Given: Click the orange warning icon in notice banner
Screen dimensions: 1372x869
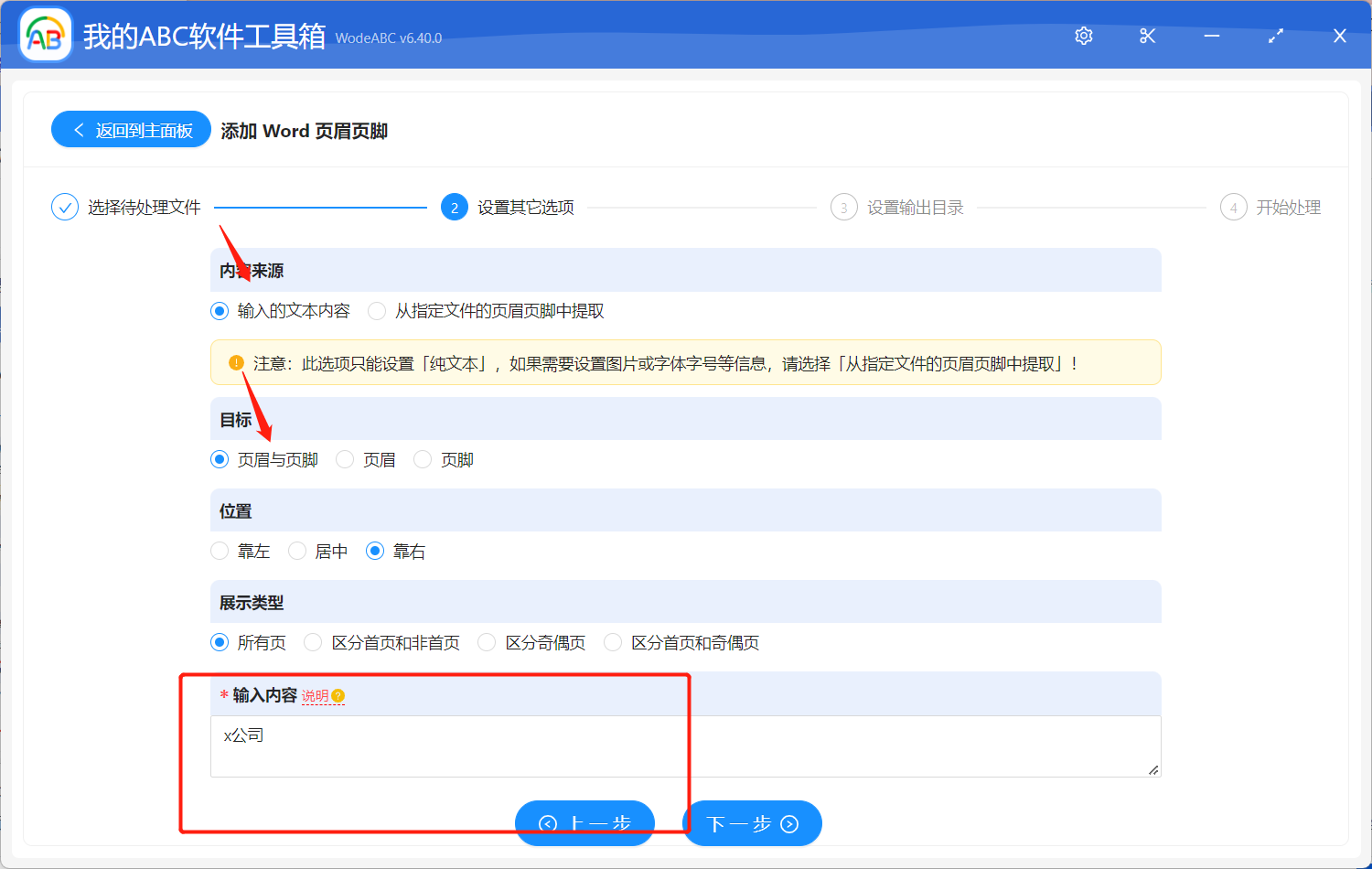Looking at the screenshot, I should tap(236, 362).
